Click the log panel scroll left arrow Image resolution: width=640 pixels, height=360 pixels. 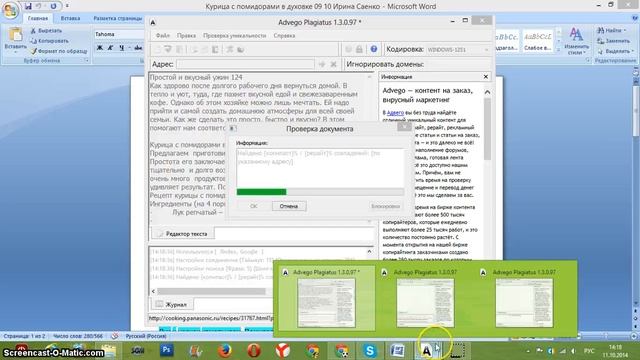153,291
